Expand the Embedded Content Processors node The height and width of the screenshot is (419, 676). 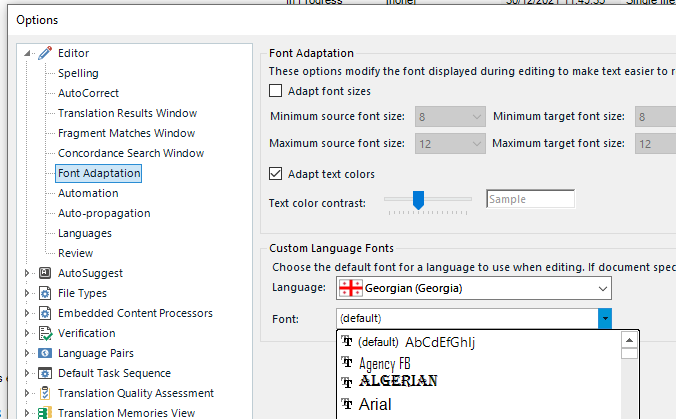click(27, 313)
